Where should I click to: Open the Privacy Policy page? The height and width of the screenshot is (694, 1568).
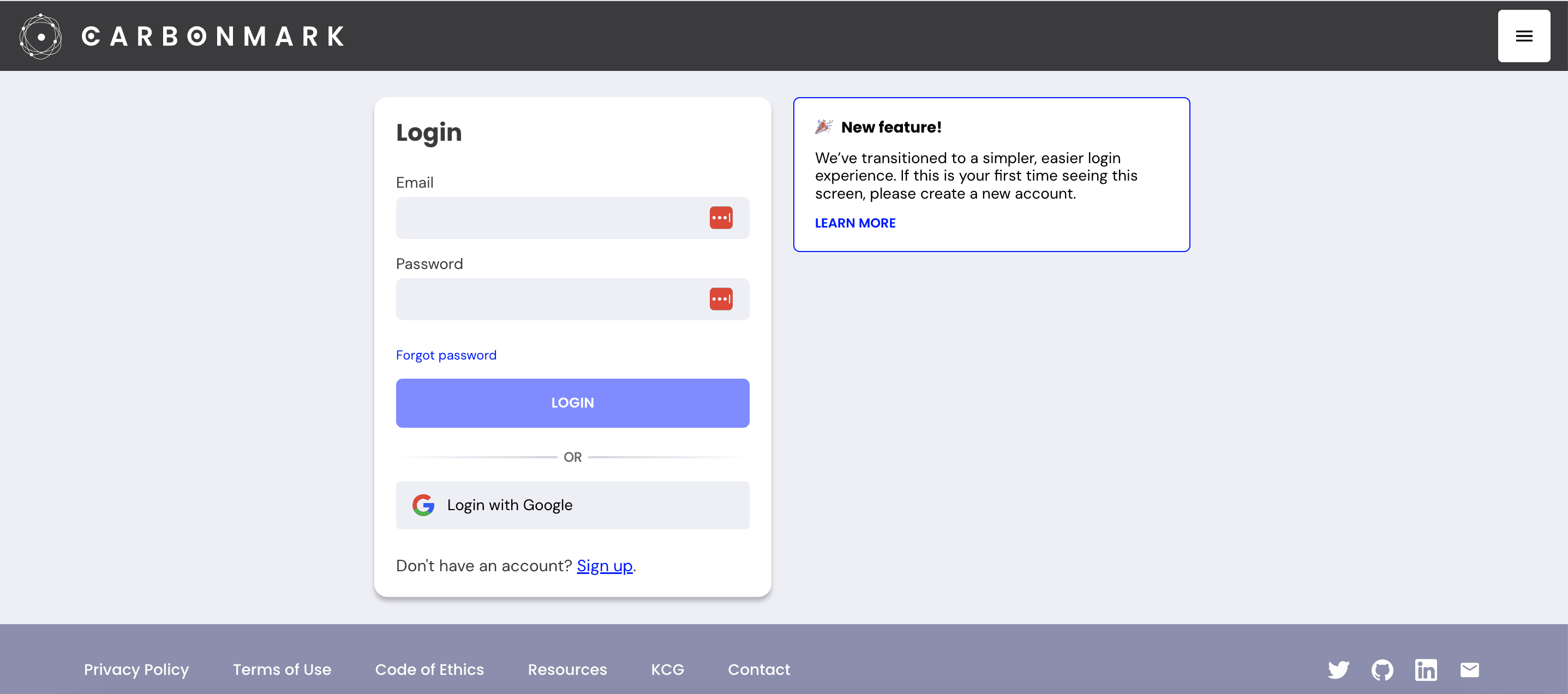[137, 670]
